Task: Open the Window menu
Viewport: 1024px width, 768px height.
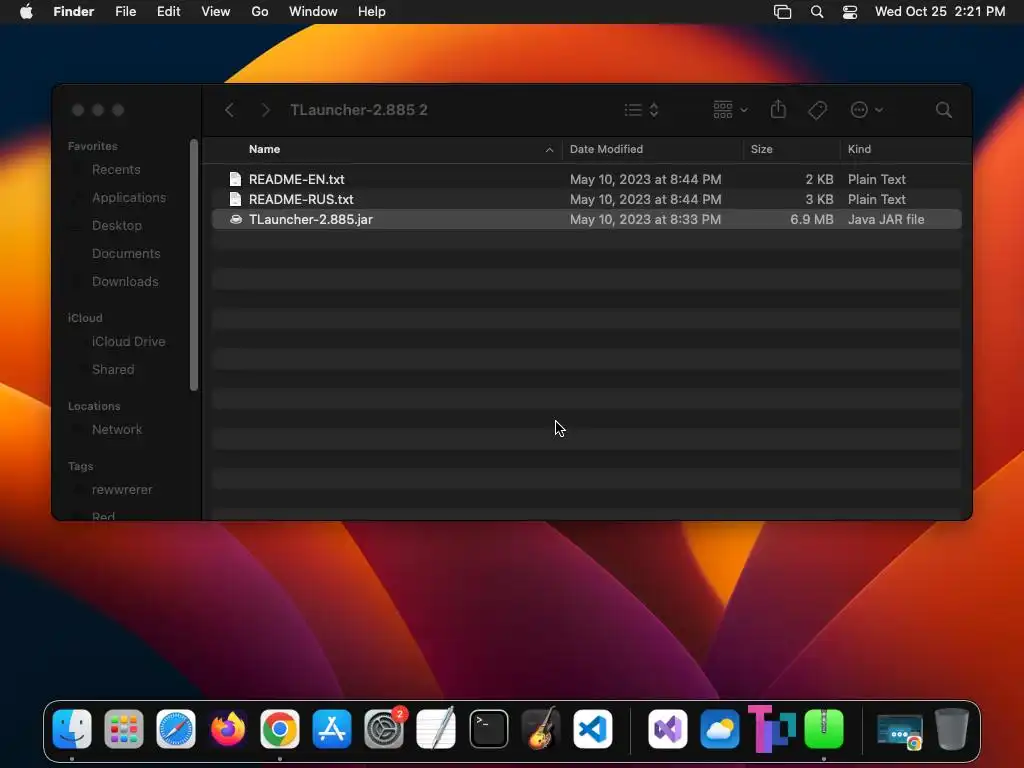Action: 313,12
